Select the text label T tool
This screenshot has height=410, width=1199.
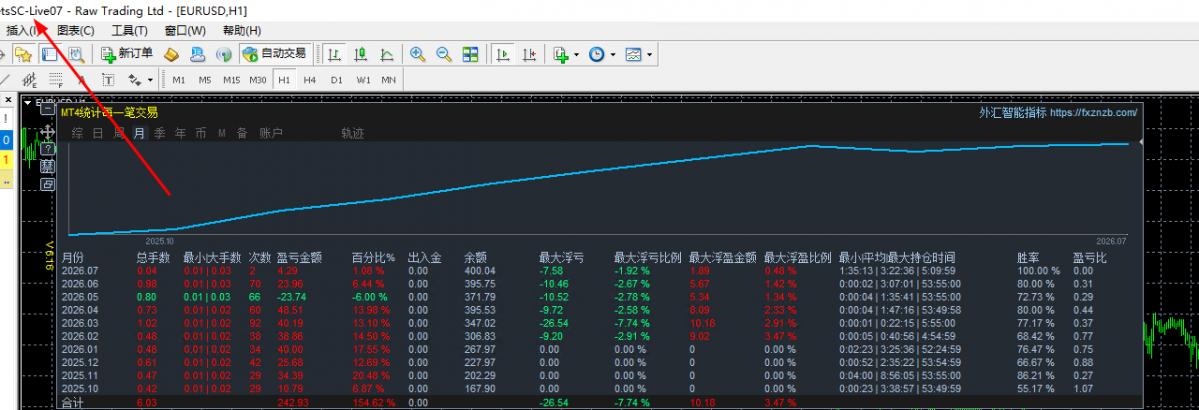point(109,80)
